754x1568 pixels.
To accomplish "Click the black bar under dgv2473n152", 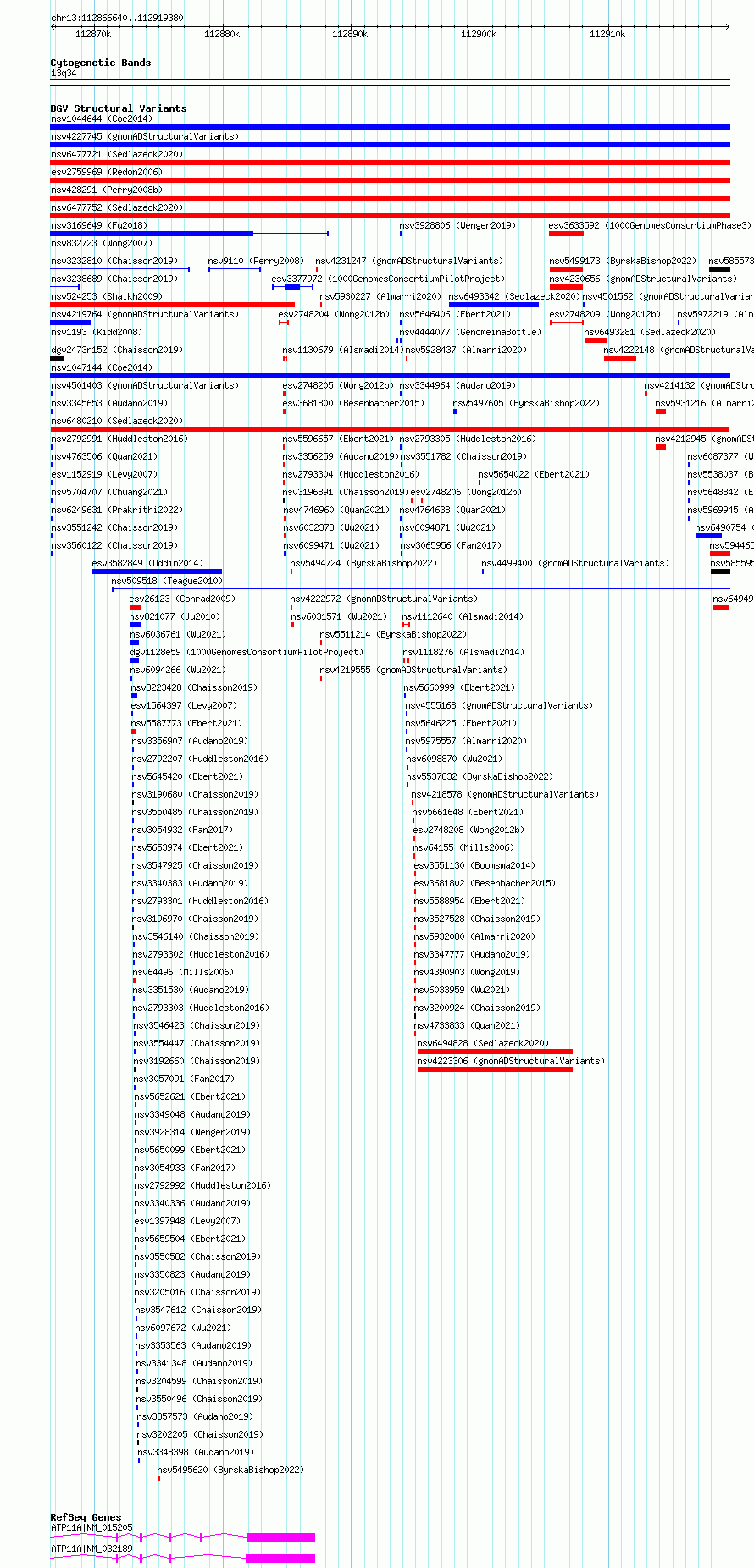I will point(57,358).
